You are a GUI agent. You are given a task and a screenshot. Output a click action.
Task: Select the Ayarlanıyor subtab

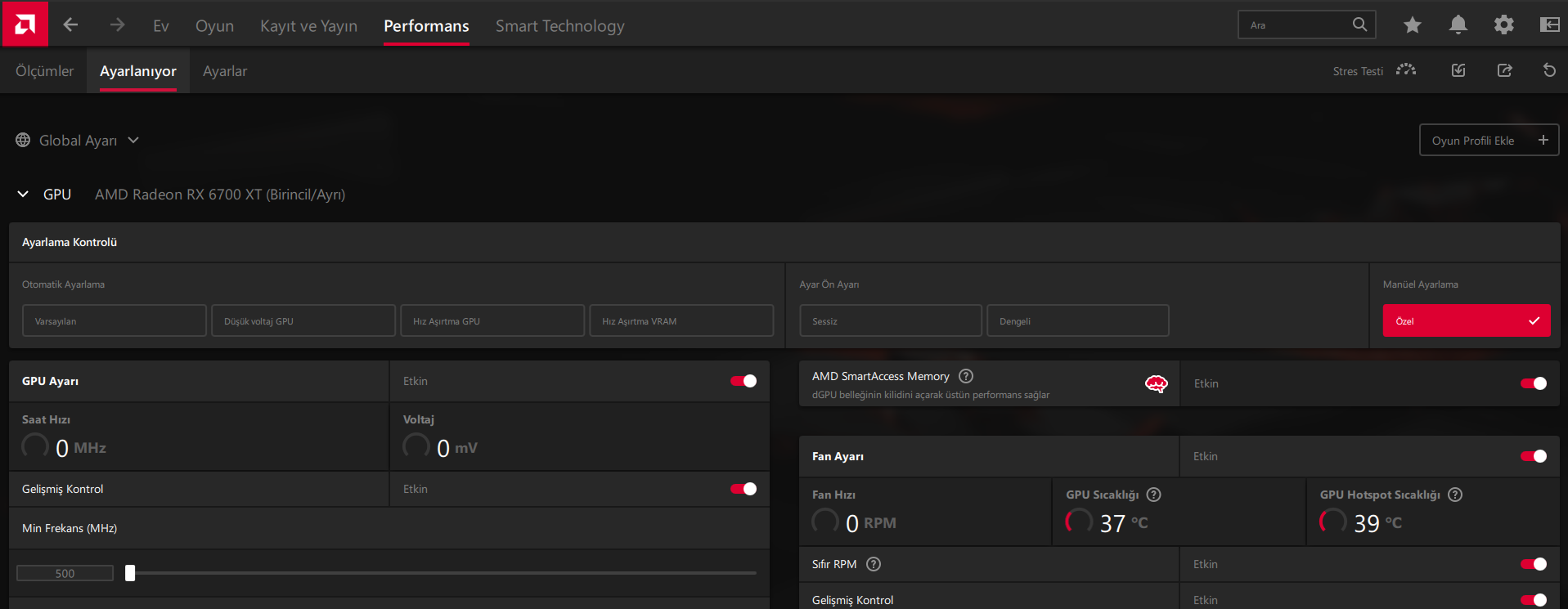pyautogui.click(x=138, y=71)
